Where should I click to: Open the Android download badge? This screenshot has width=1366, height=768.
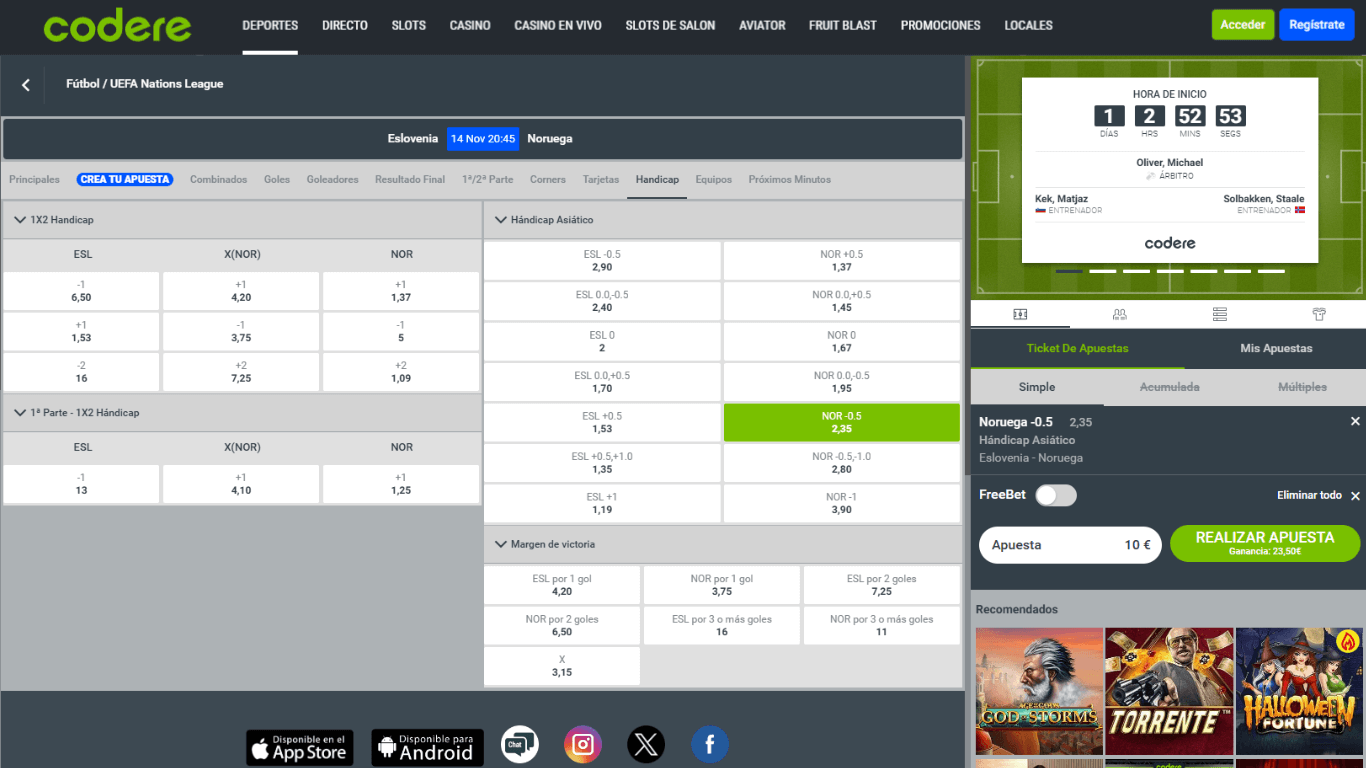click(427, 747)
